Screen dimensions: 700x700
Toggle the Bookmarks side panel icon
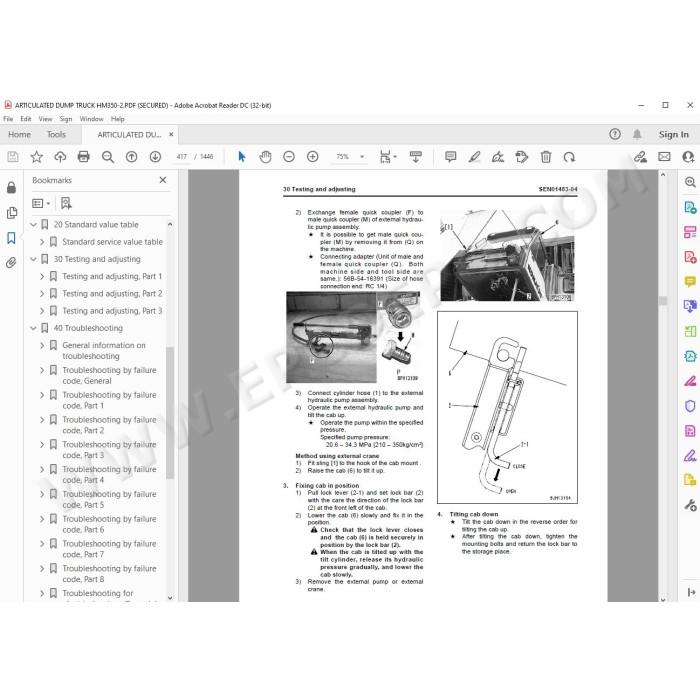(x=11, y=238)
